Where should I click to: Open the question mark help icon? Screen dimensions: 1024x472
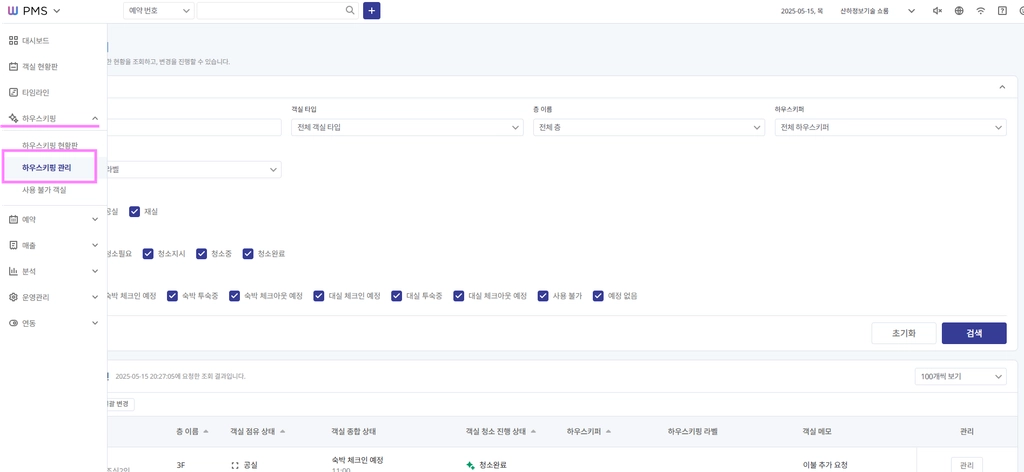(x=1002, y=11)
